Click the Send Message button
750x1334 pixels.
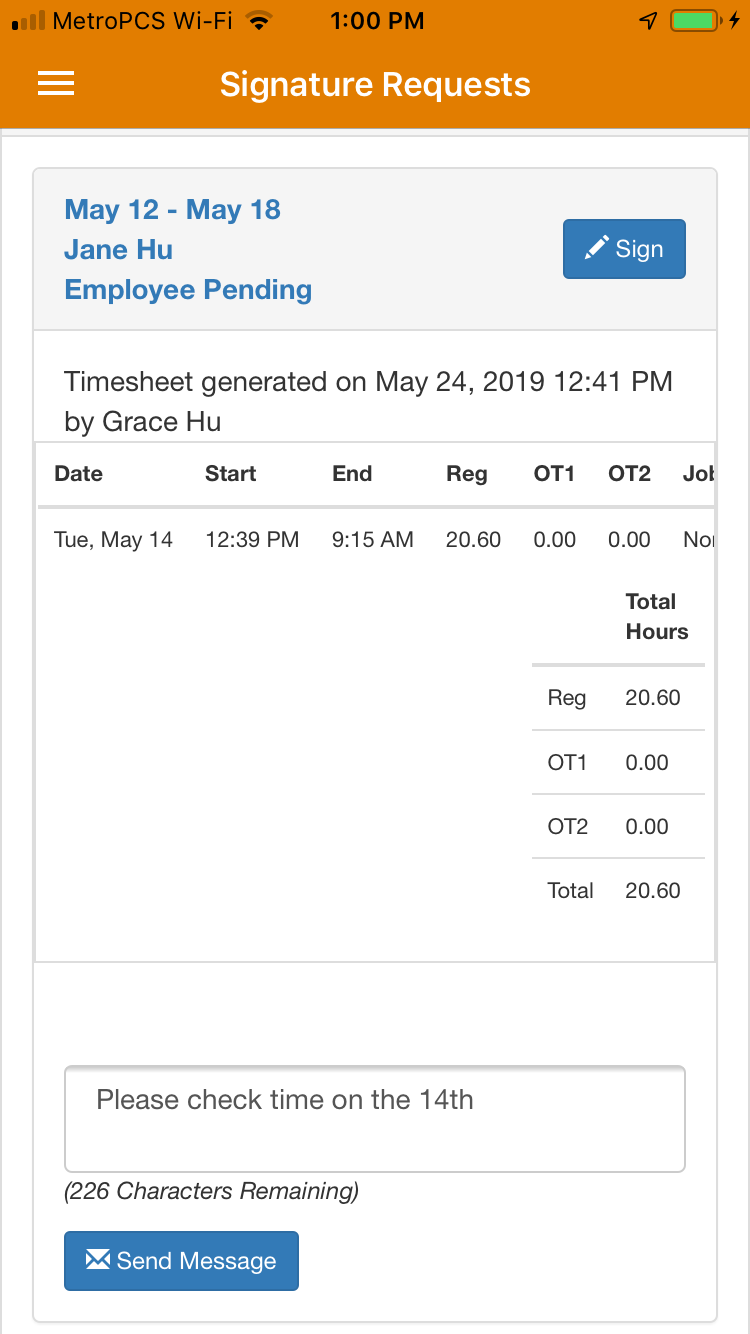click(x=181, y=1261)
